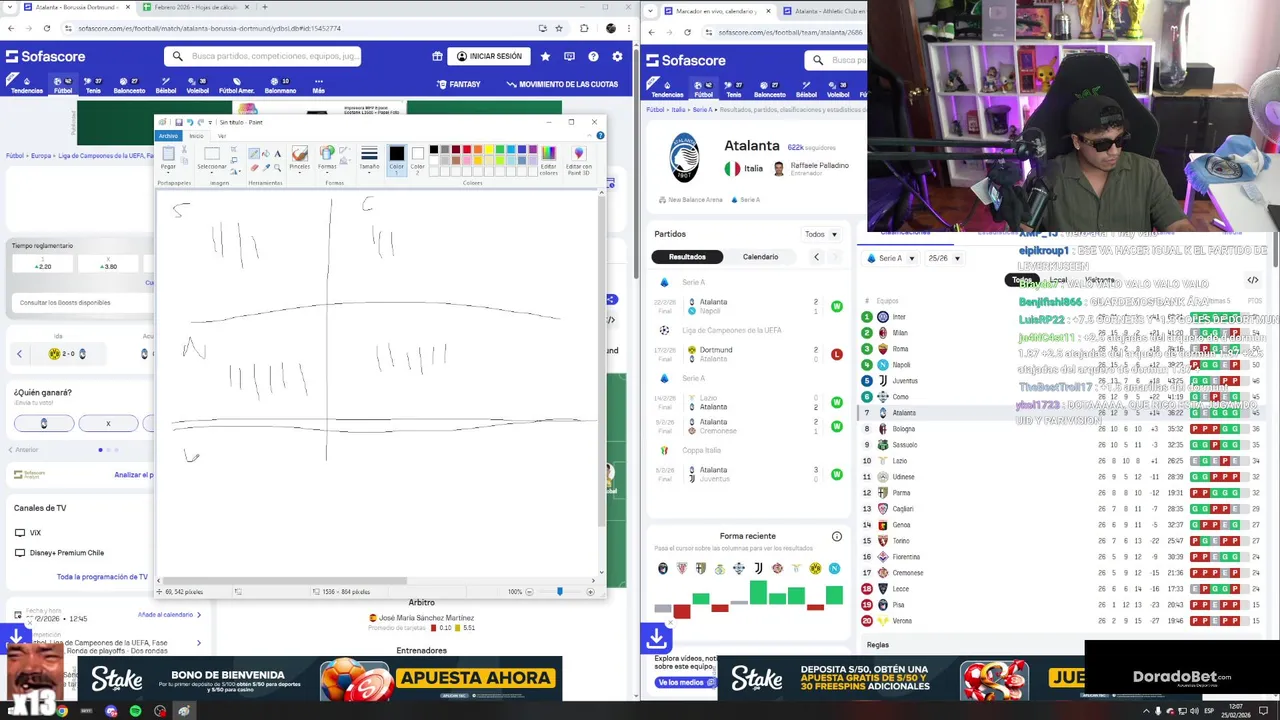Click Toda la programación de TV link

[x=102, y=577]
